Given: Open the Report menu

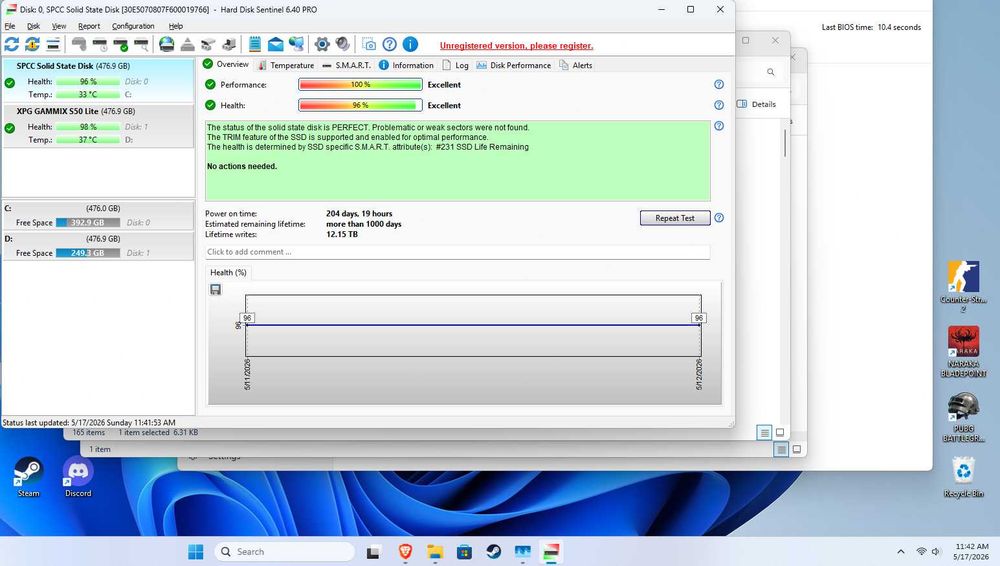Looking at the screenshot, I should [89, 26].
